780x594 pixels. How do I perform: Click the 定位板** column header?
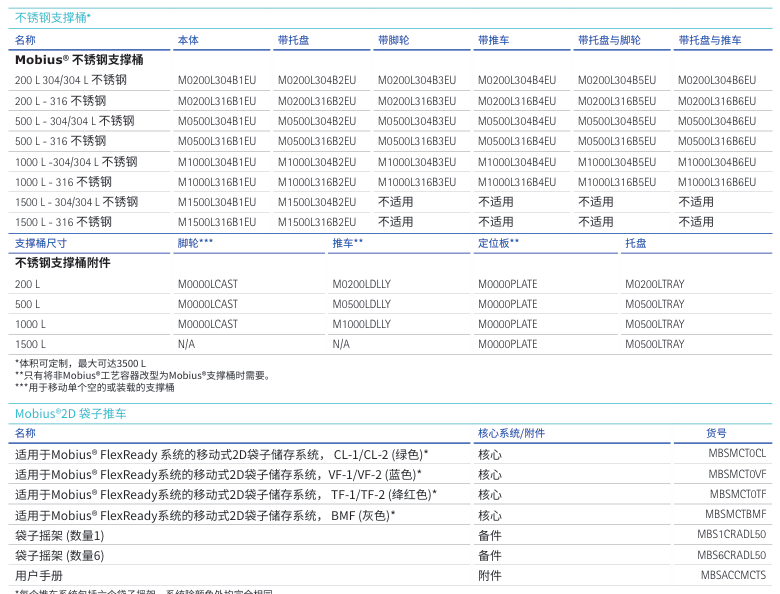[x=498, y=243]
